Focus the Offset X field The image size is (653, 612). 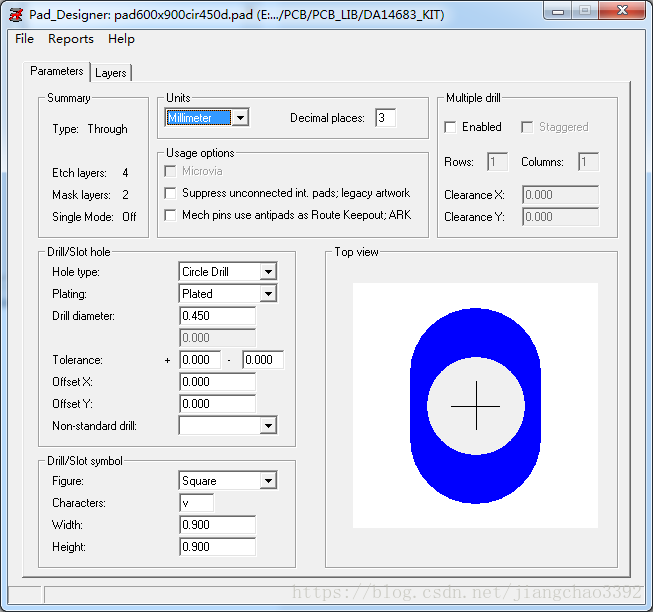[217, 382]
